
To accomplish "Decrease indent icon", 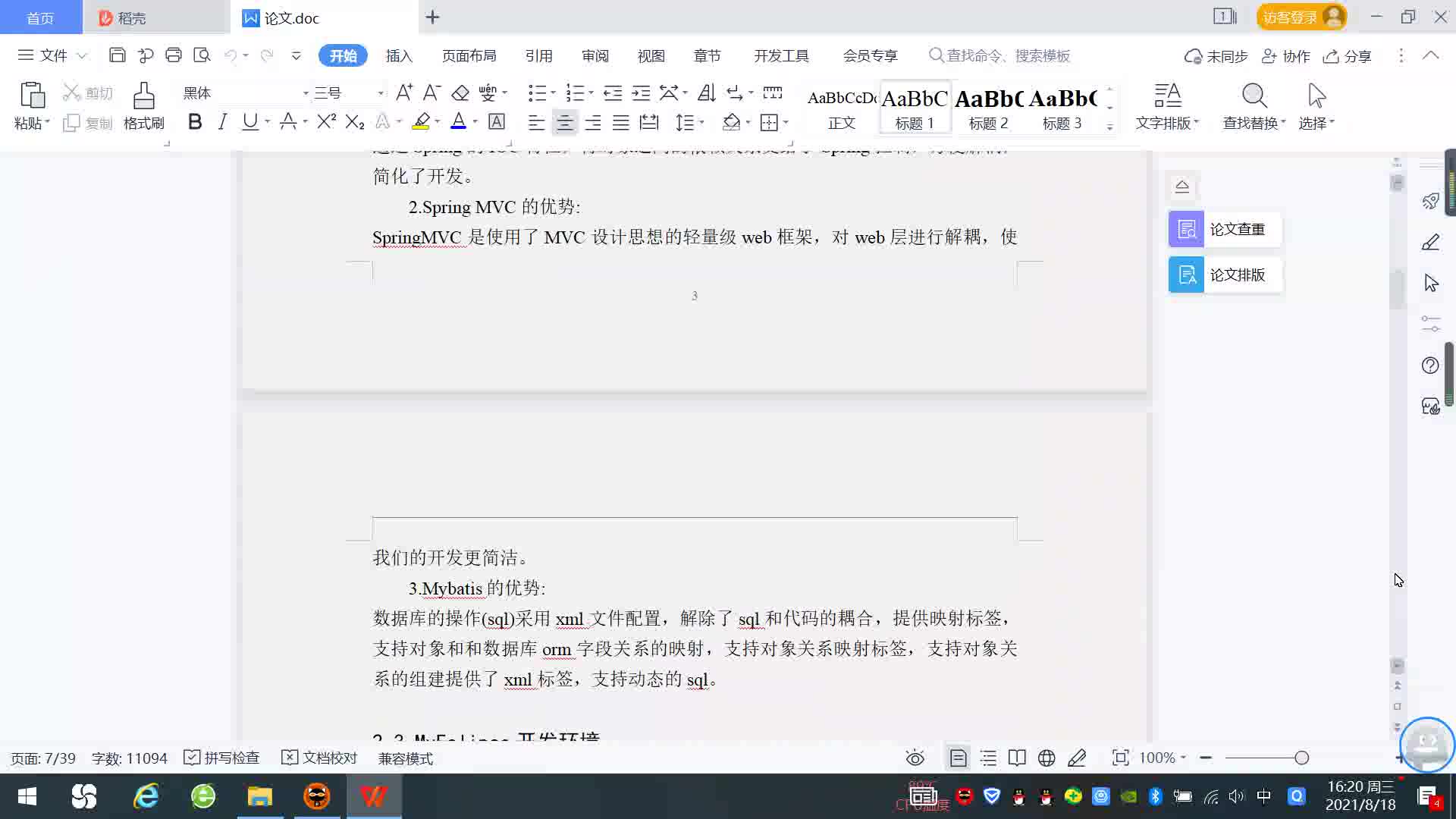I will pyautogui.click(x=613, y=93).
